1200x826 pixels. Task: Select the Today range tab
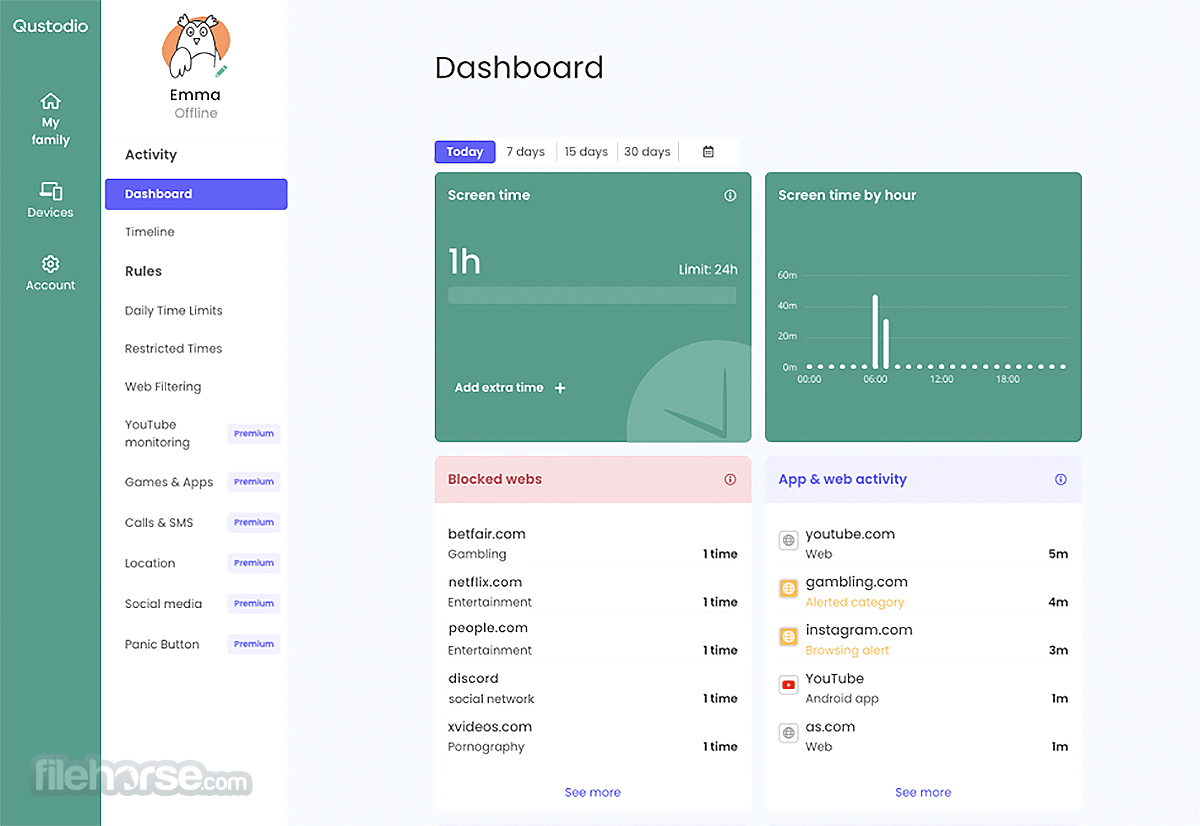pyautogui.click(x=465, y=152)
